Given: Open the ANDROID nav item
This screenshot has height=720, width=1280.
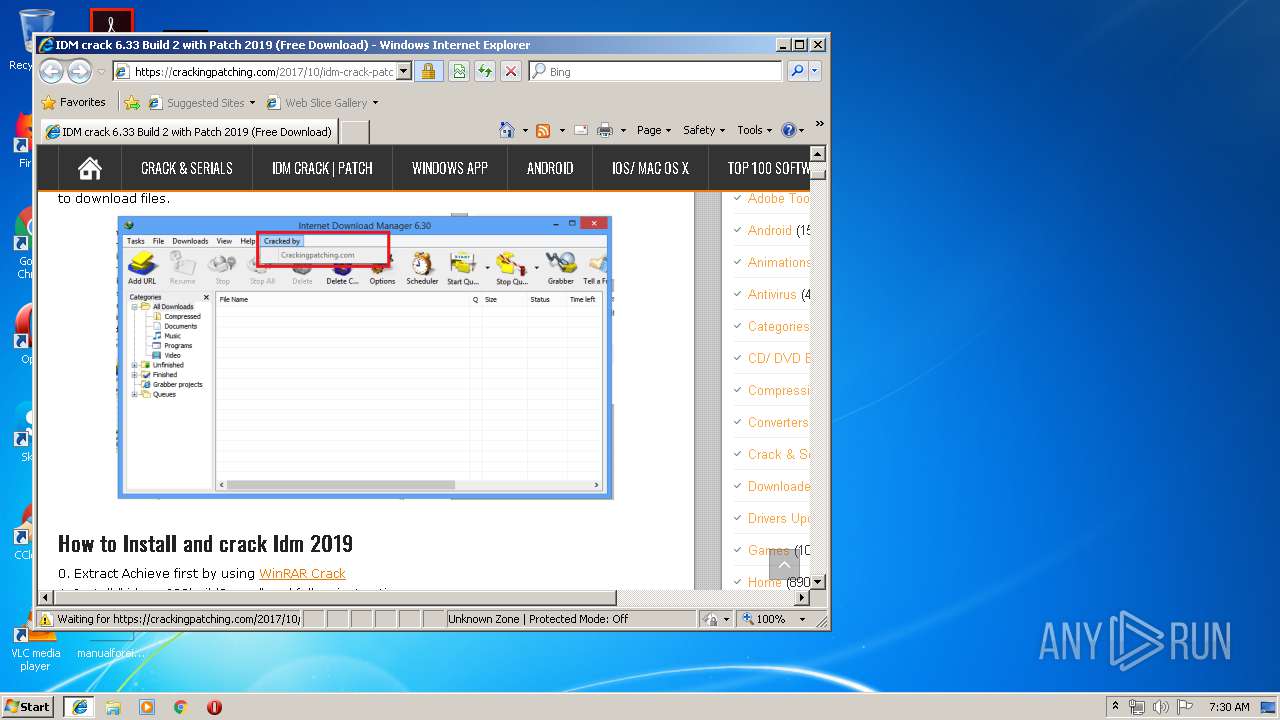Looking at the screenshot, I should pyautogui.click(x=550, y=168).
